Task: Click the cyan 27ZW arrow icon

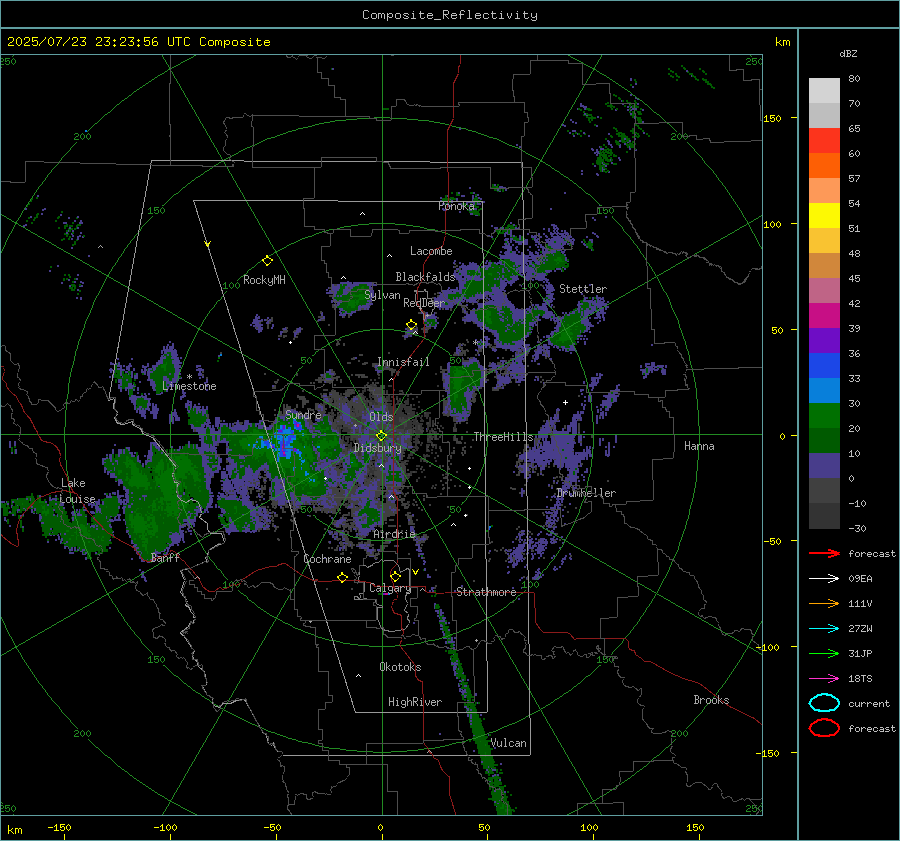Action: click(x=824, y=629)
